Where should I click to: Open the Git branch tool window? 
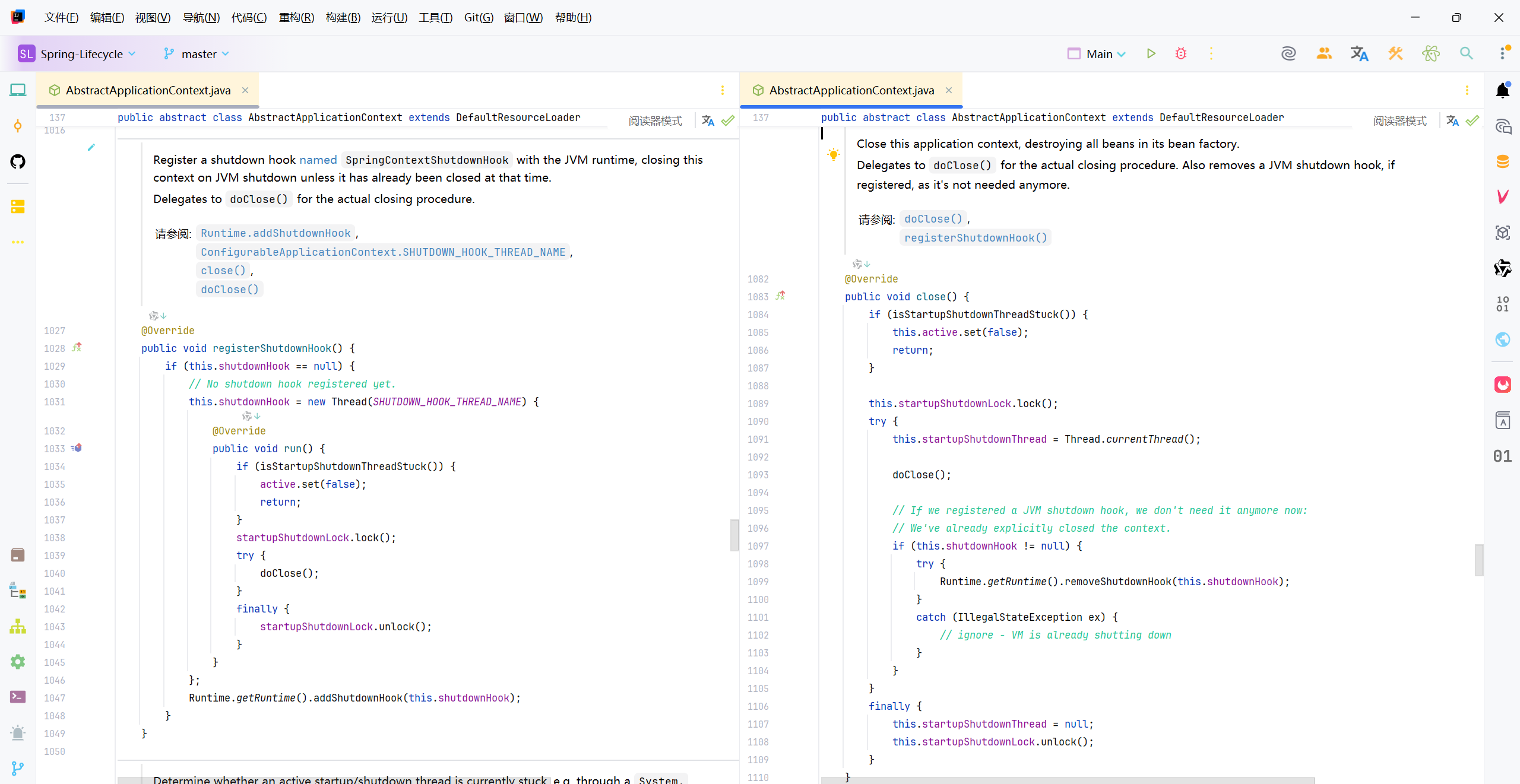tap(18, 768)
